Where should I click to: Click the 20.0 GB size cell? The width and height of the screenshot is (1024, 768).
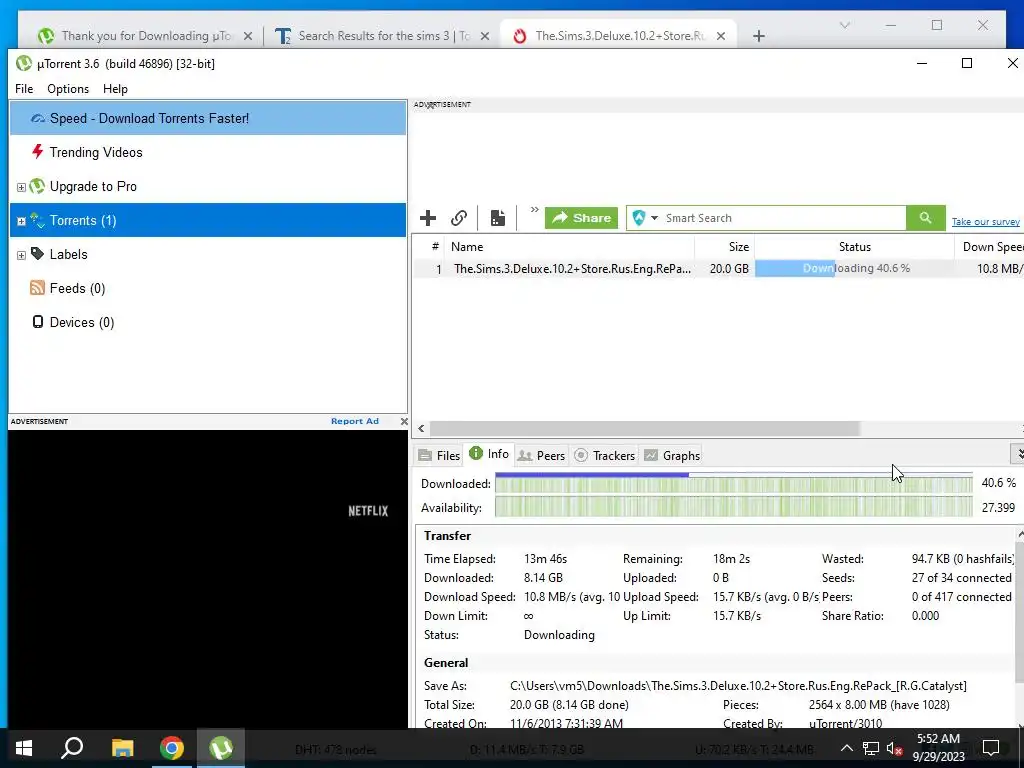[729, 268]
